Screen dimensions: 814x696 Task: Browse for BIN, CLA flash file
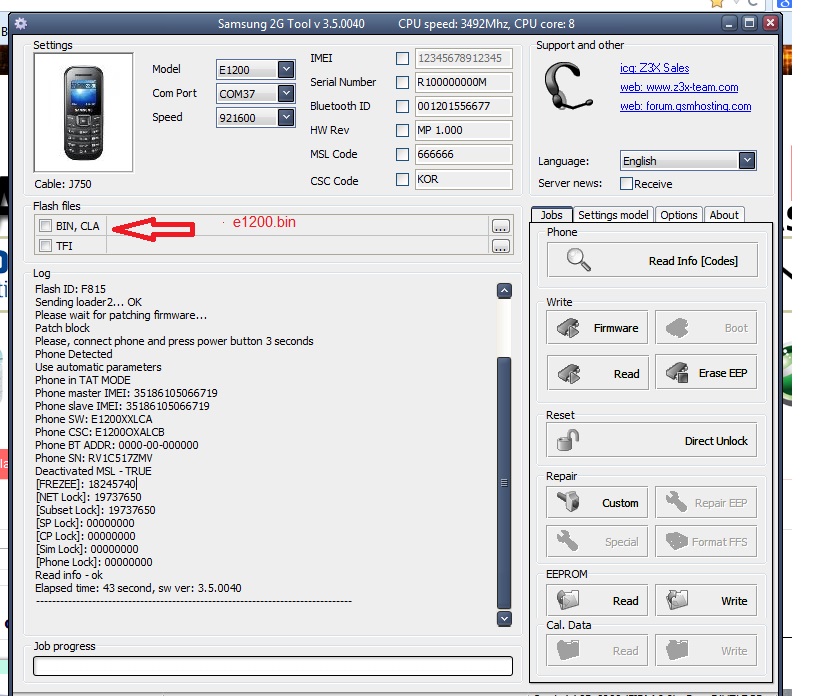pos(500,226)
